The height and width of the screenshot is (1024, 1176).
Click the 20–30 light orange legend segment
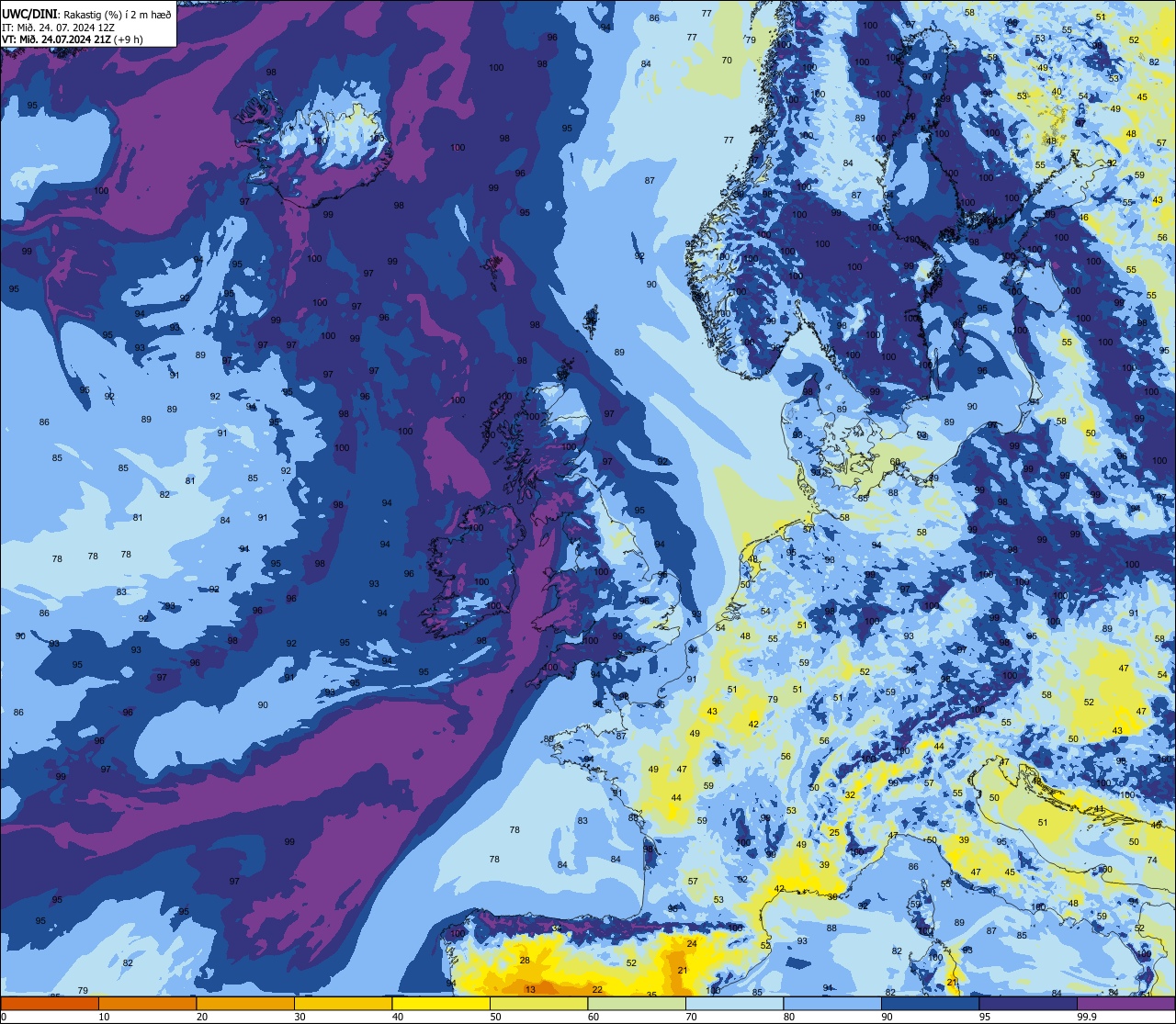pos(245,1003)
